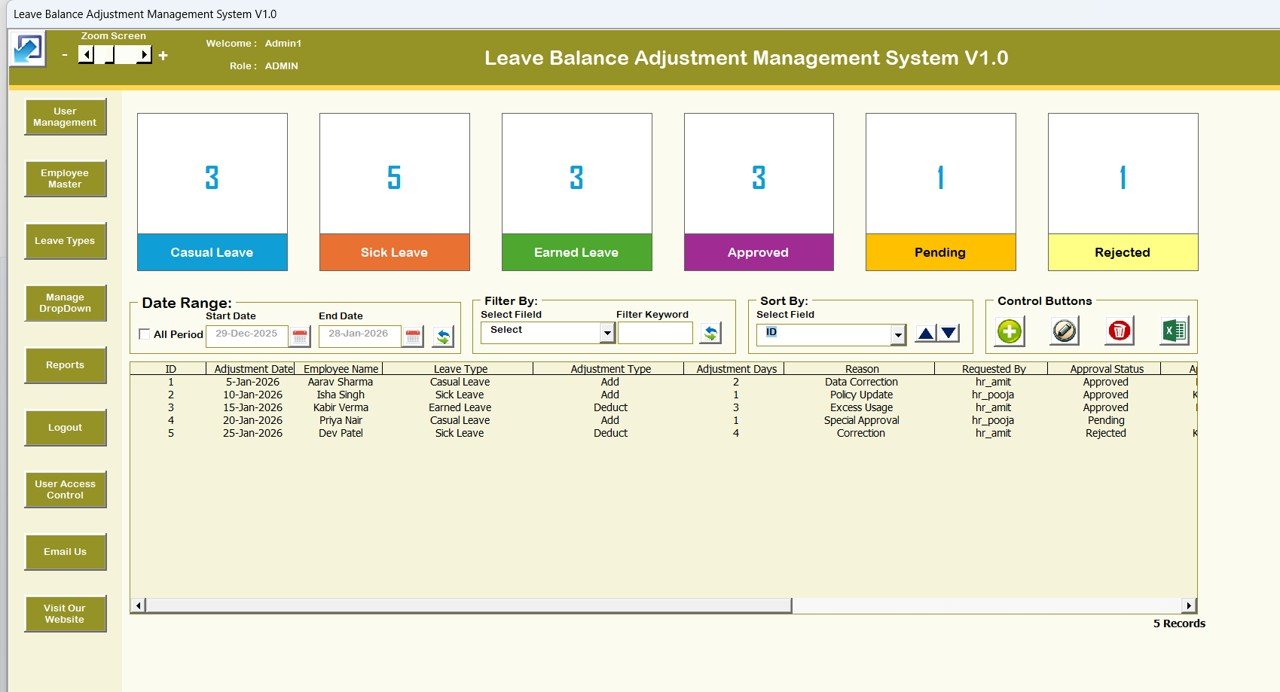Export records to Excel

point(1172,329)
